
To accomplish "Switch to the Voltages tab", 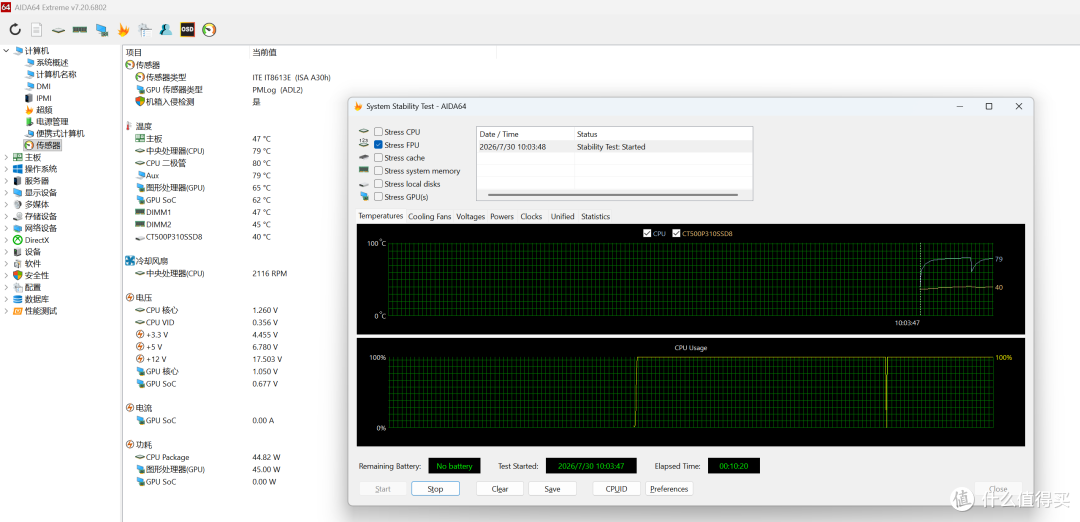I will click(x=470, y=216).
